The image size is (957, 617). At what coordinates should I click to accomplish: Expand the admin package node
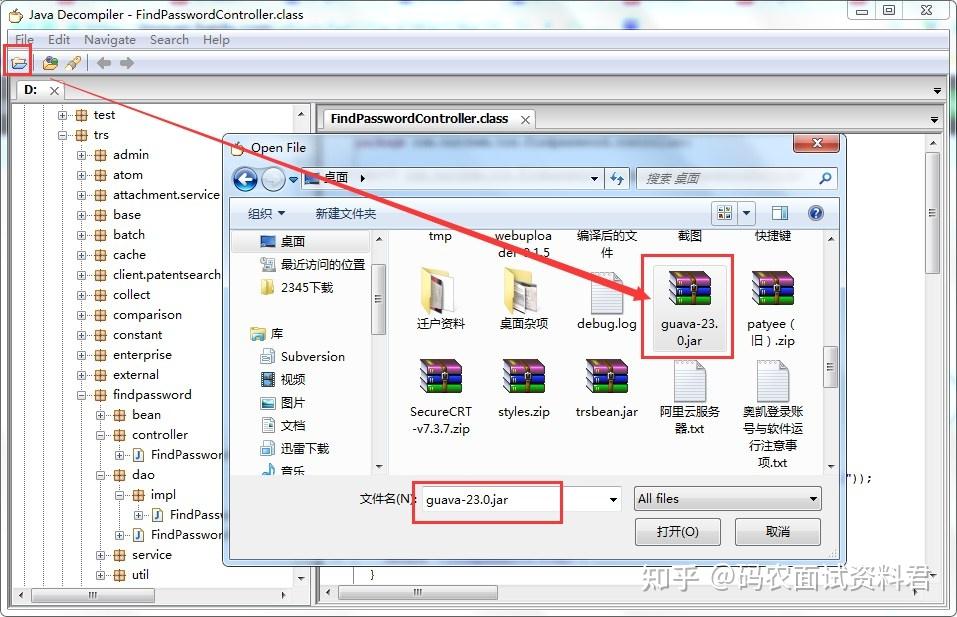click(x=81, y=155)
